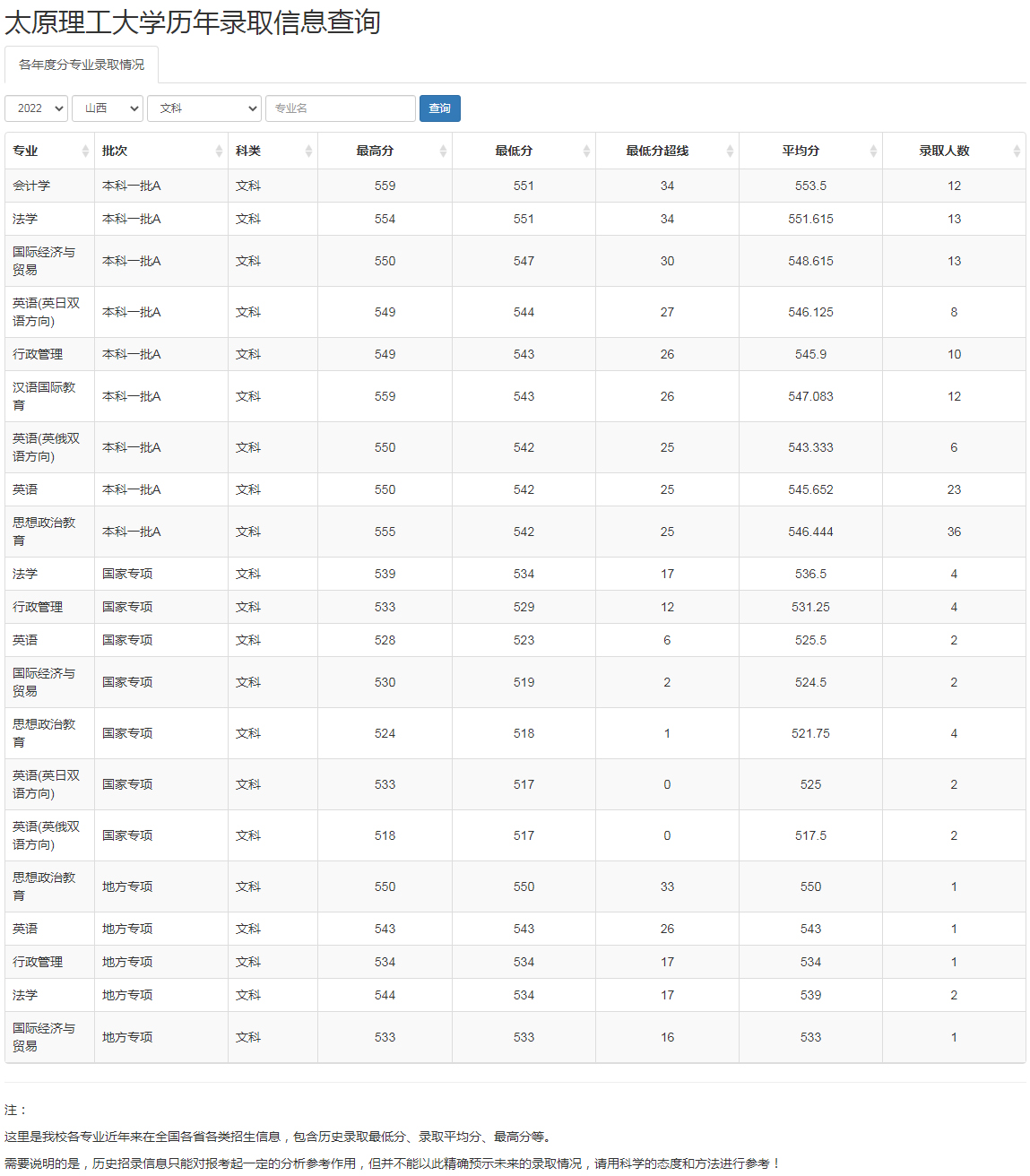Screen dimensions: 1030x1176
Task: Click the note line starting 需要说明的是
Action: pos(393,1163)
